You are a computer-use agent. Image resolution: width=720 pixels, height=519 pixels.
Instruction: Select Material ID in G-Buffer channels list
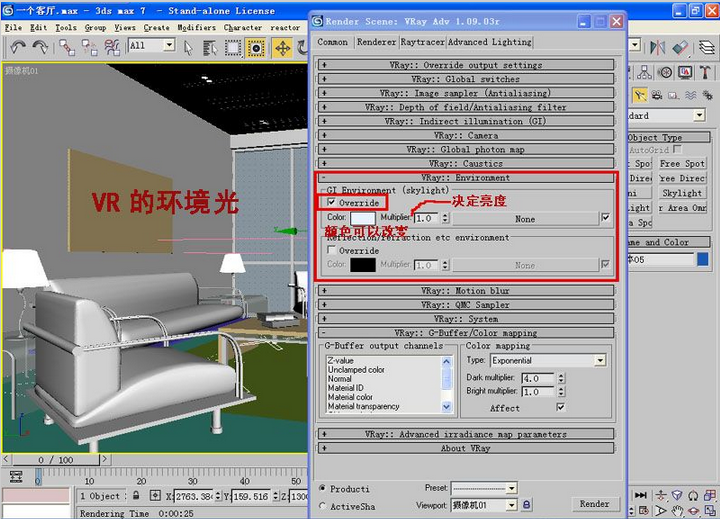pyautogui.click(x=345, y=388)
